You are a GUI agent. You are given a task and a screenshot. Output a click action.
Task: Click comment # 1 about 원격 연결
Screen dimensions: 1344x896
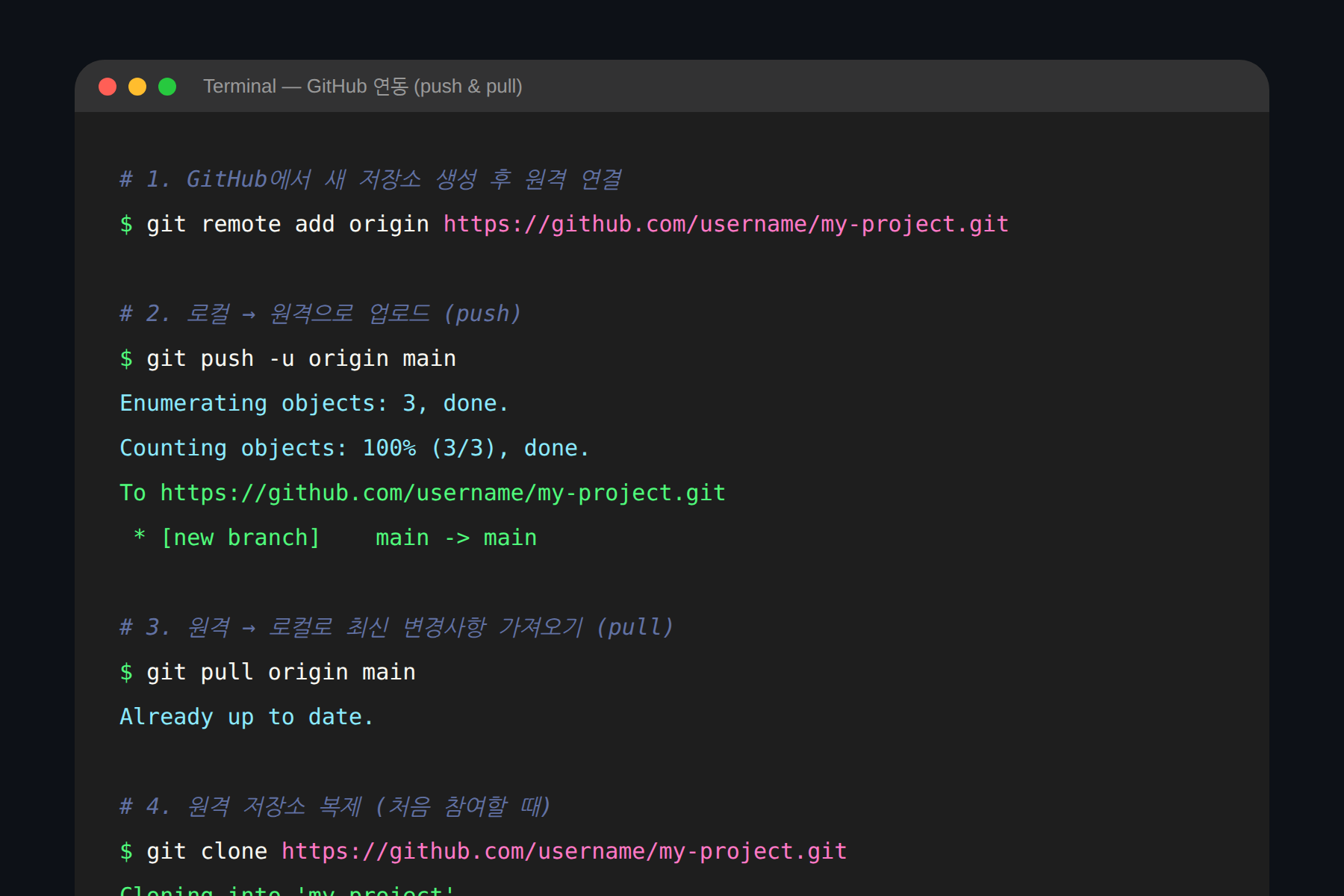pos(371,178)
